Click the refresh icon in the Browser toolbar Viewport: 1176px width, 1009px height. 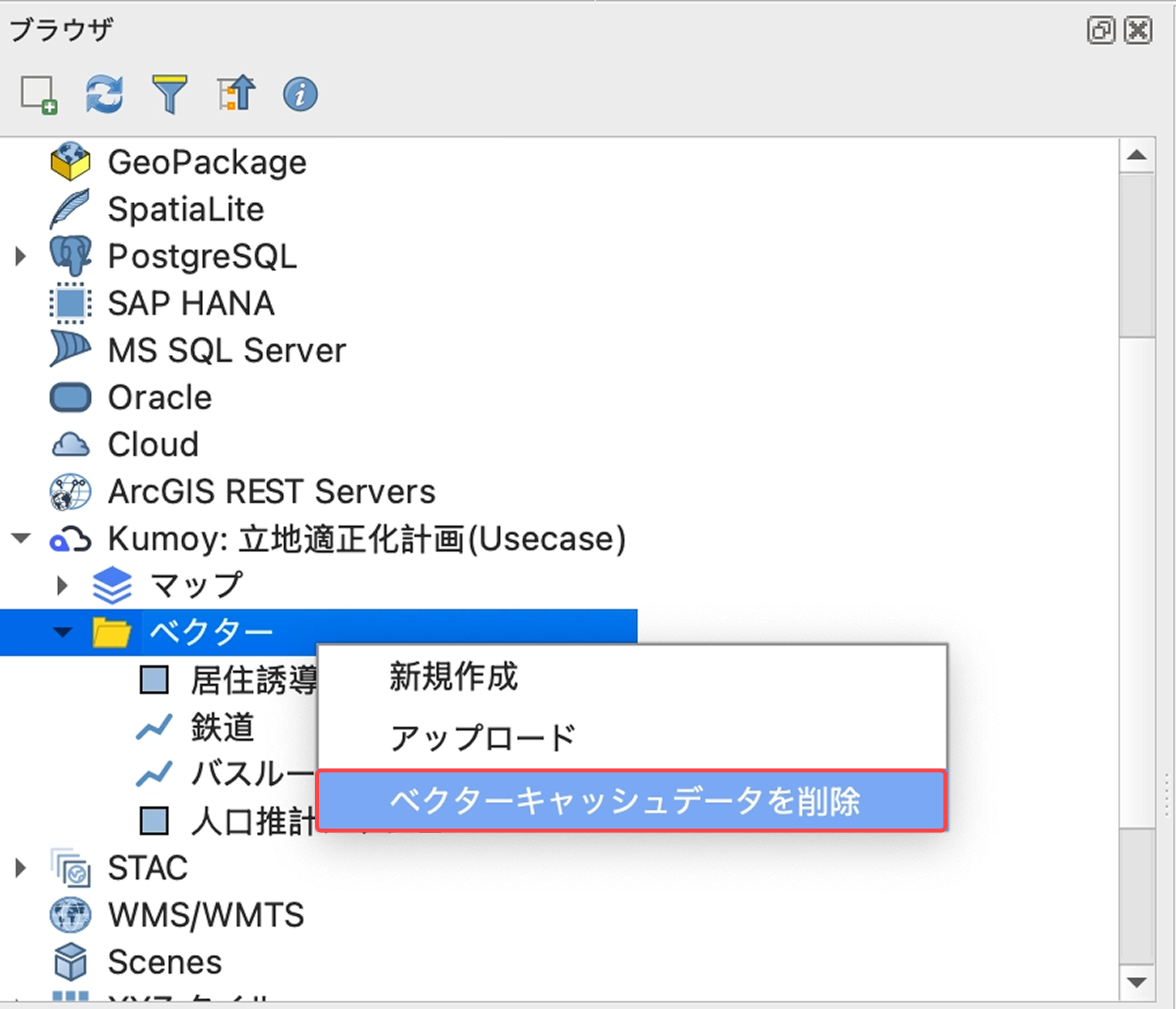coord(105,93)
